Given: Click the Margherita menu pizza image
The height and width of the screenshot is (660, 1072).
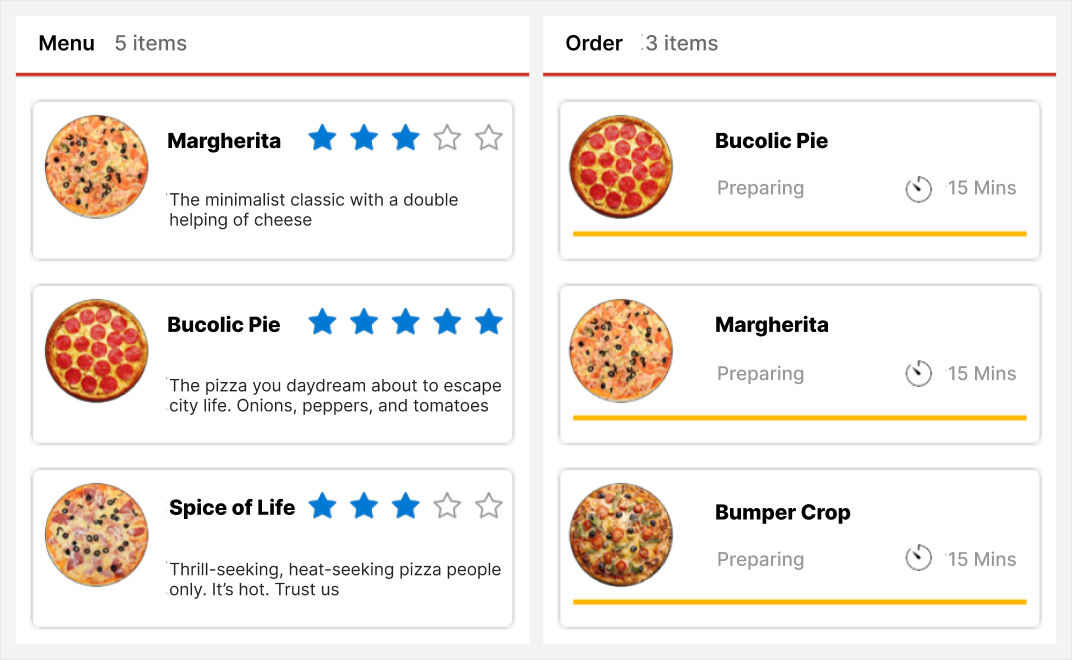Looking at the screenshot, I should [x=97, y=167].
